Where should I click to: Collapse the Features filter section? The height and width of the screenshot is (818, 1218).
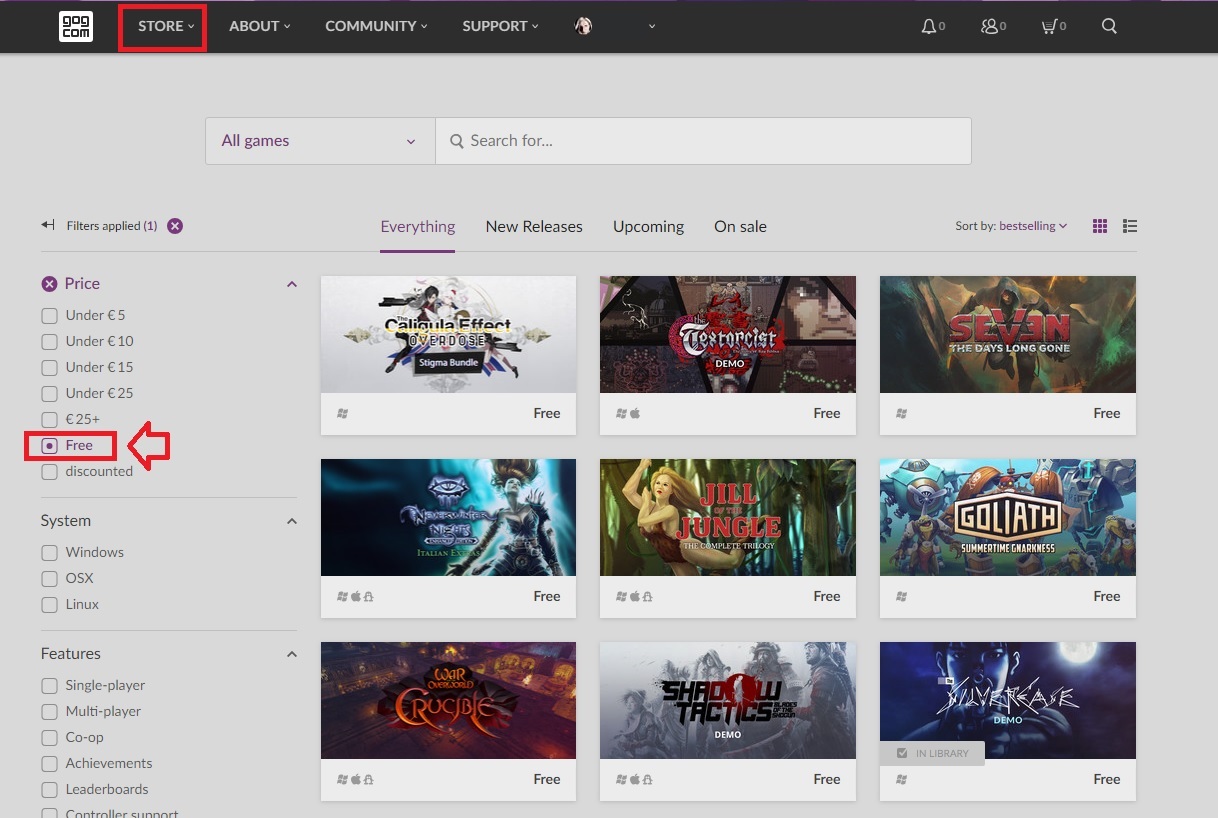[292, 655]
